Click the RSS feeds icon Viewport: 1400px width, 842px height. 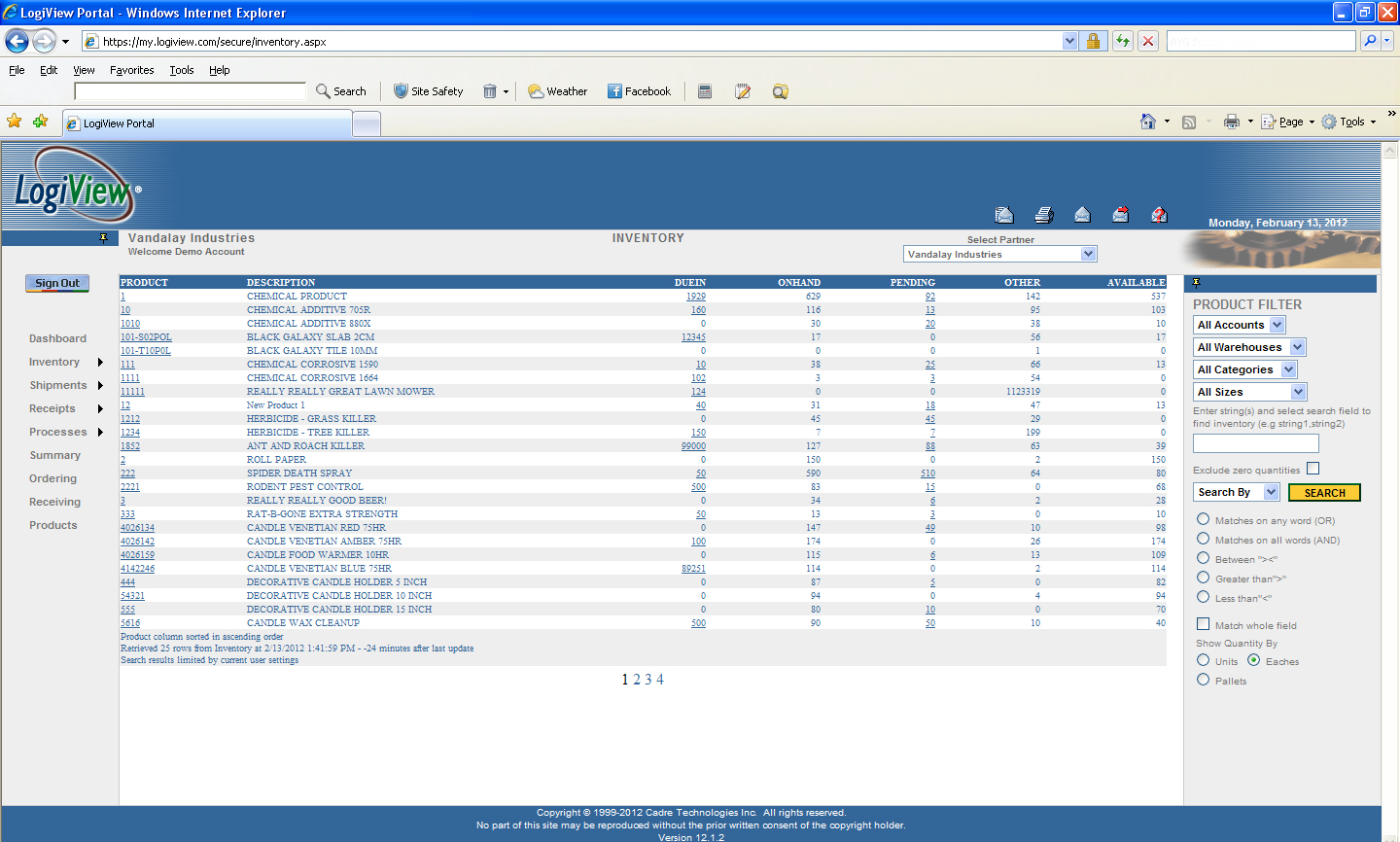click(x=1189, y=122)
